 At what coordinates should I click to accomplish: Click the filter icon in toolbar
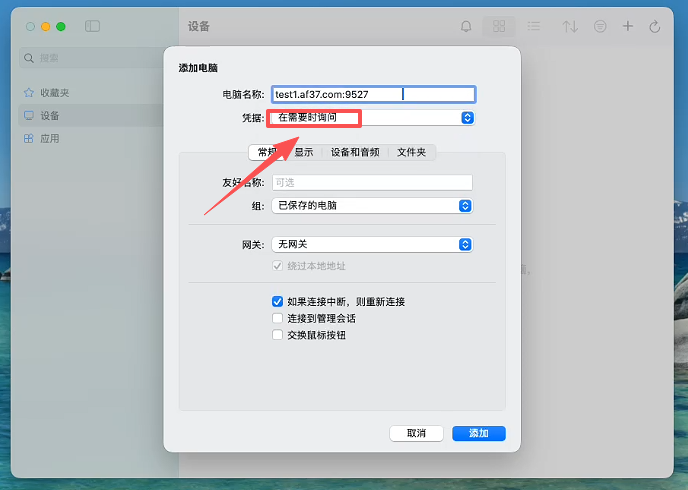[600, 27]
